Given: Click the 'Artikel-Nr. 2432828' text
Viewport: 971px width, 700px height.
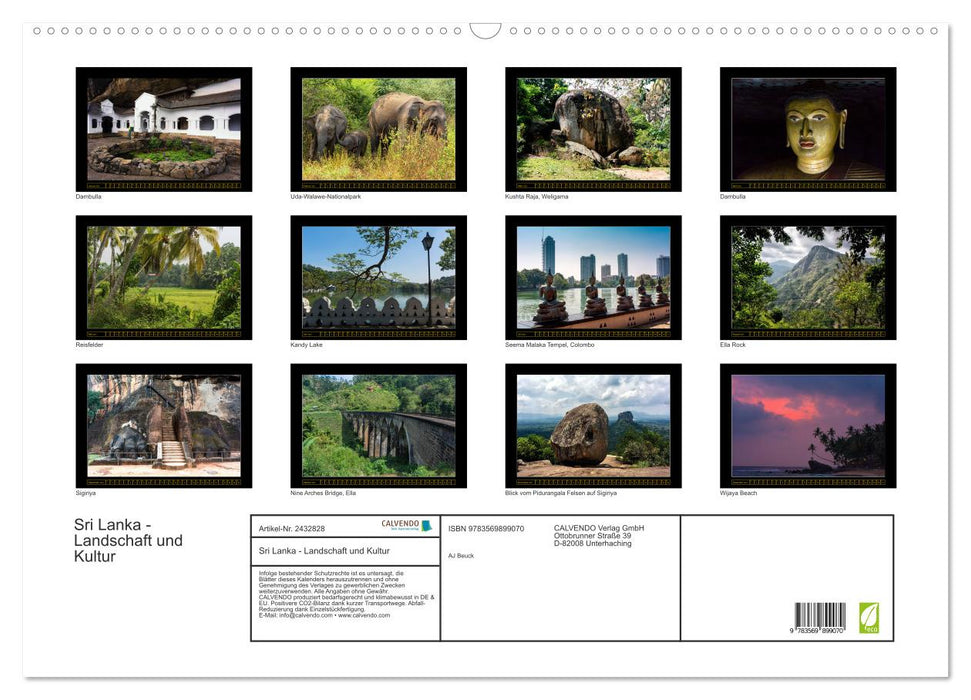Looking at the screenshot, I should click(x=292, y=528).
